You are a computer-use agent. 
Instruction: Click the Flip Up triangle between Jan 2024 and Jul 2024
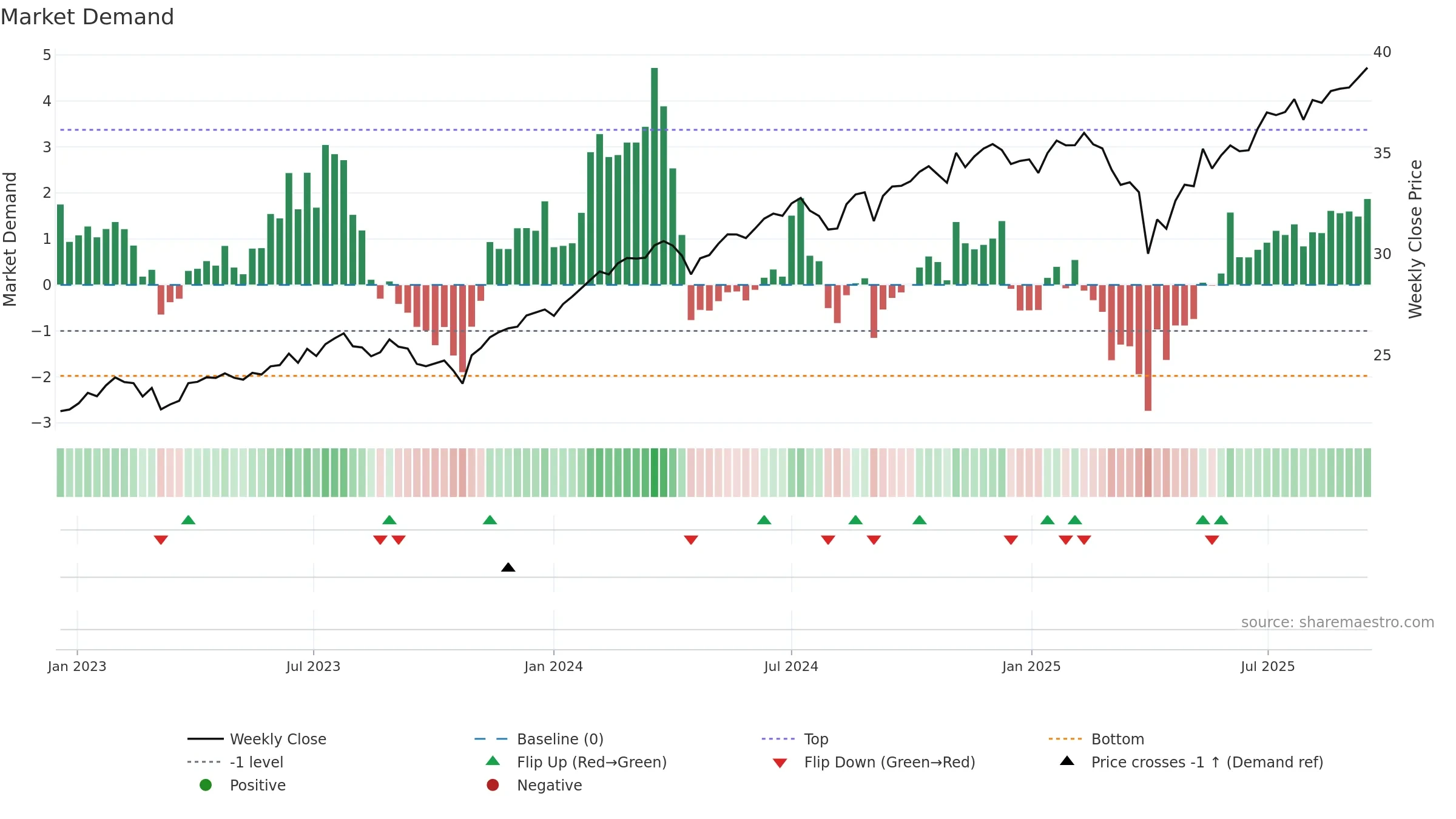[764, 520]
